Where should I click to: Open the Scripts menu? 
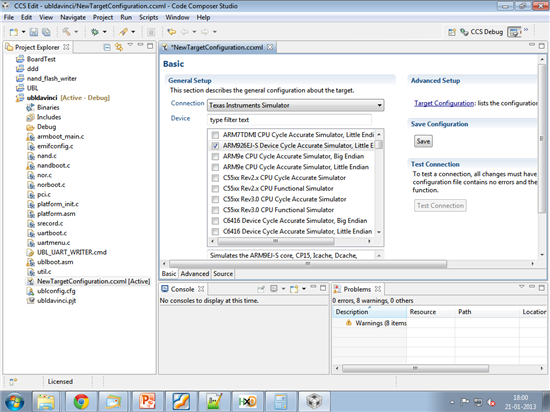pyautogui.click(x=148, y=17)
